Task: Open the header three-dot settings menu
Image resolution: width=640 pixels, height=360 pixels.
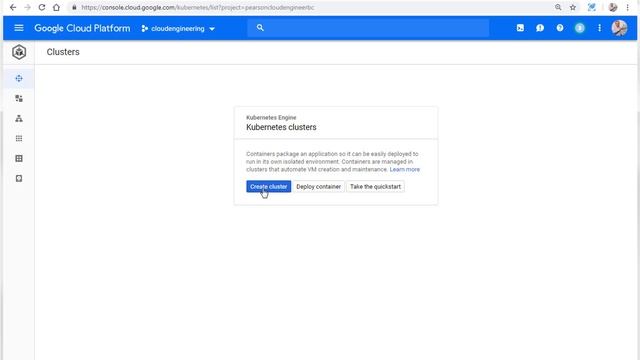Action: [x=599, y=28]
